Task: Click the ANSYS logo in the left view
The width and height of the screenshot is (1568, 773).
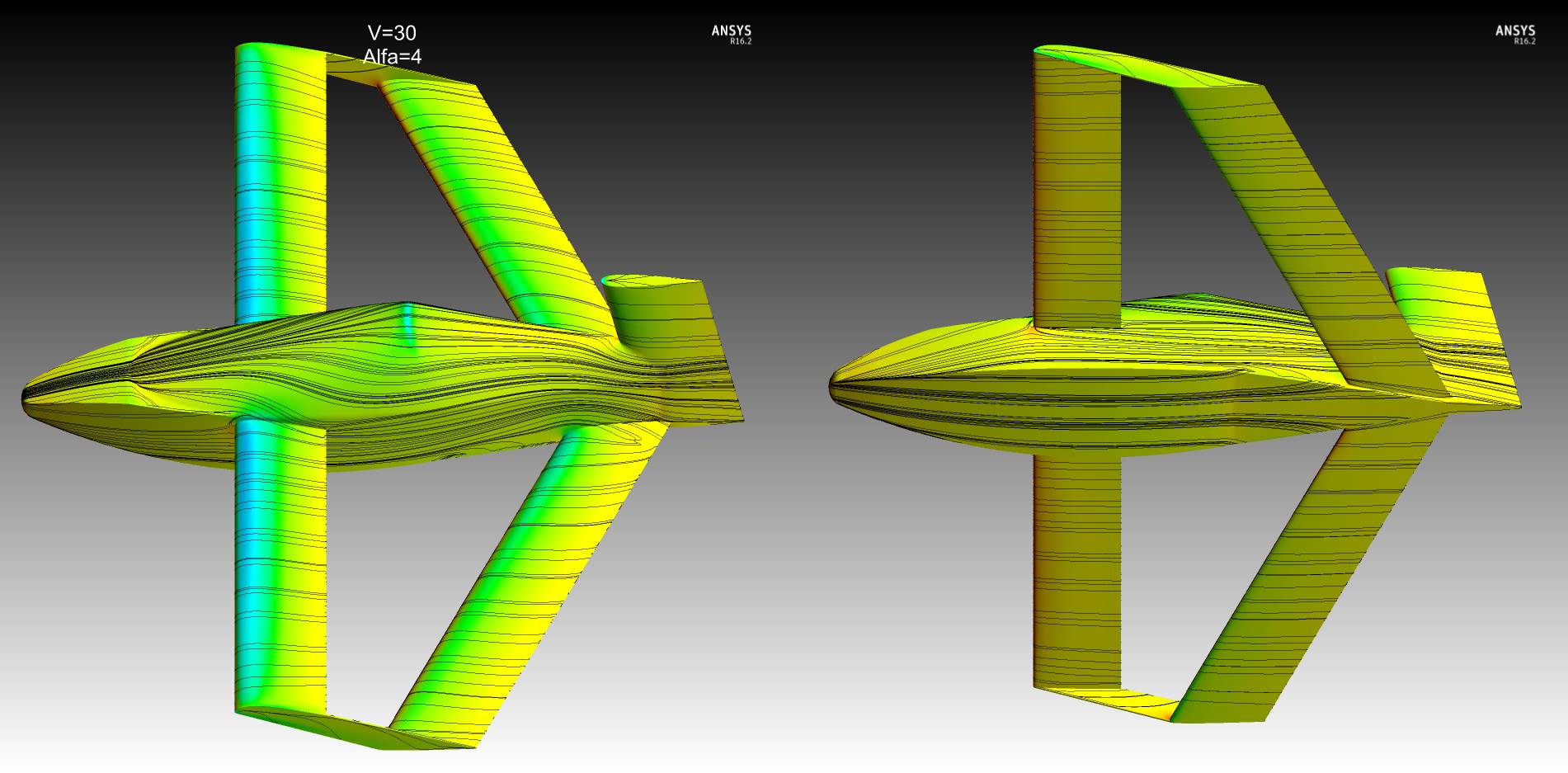Action: tap(731, 31)
